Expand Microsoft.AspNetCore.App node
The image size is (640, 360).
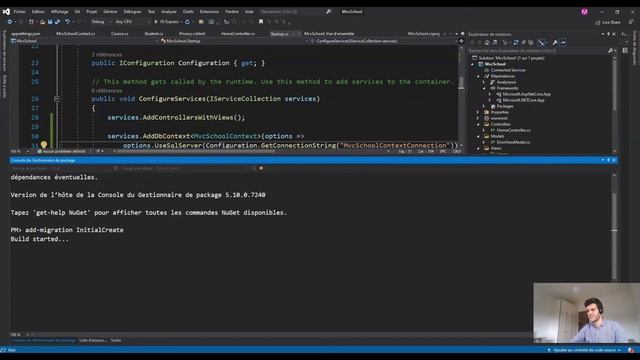pyautogui.click(x=490, y=94)
